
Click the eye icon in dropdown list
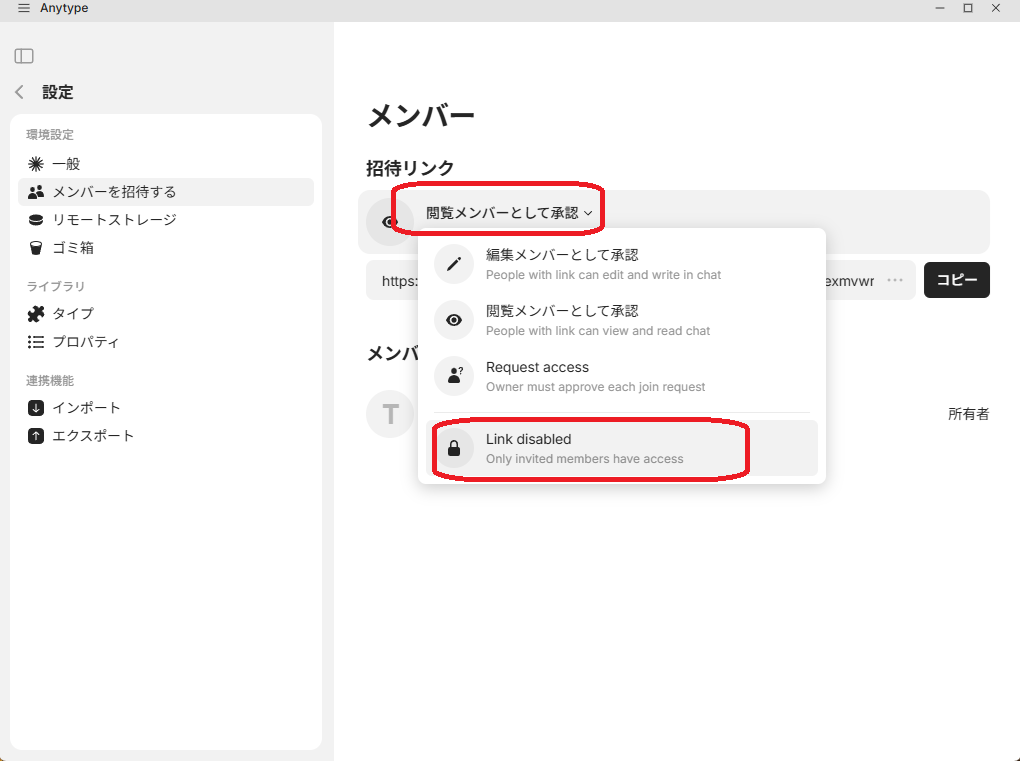454,320
